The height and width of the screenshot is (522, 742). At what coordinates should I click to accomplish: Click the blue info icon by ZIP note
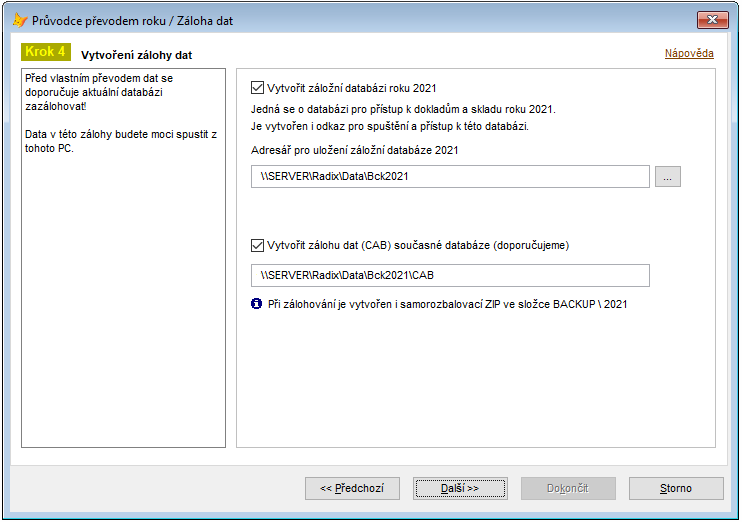(x=256, y=304)
